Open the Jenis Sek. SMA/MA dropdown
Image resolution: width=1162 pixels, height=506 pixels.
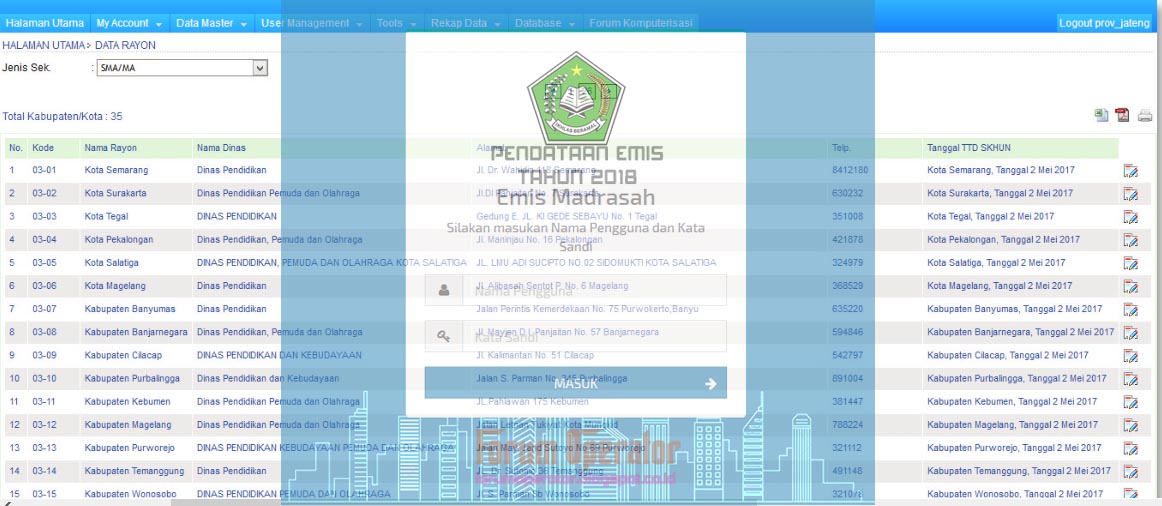pyautogui.click(x=181, y=68)
